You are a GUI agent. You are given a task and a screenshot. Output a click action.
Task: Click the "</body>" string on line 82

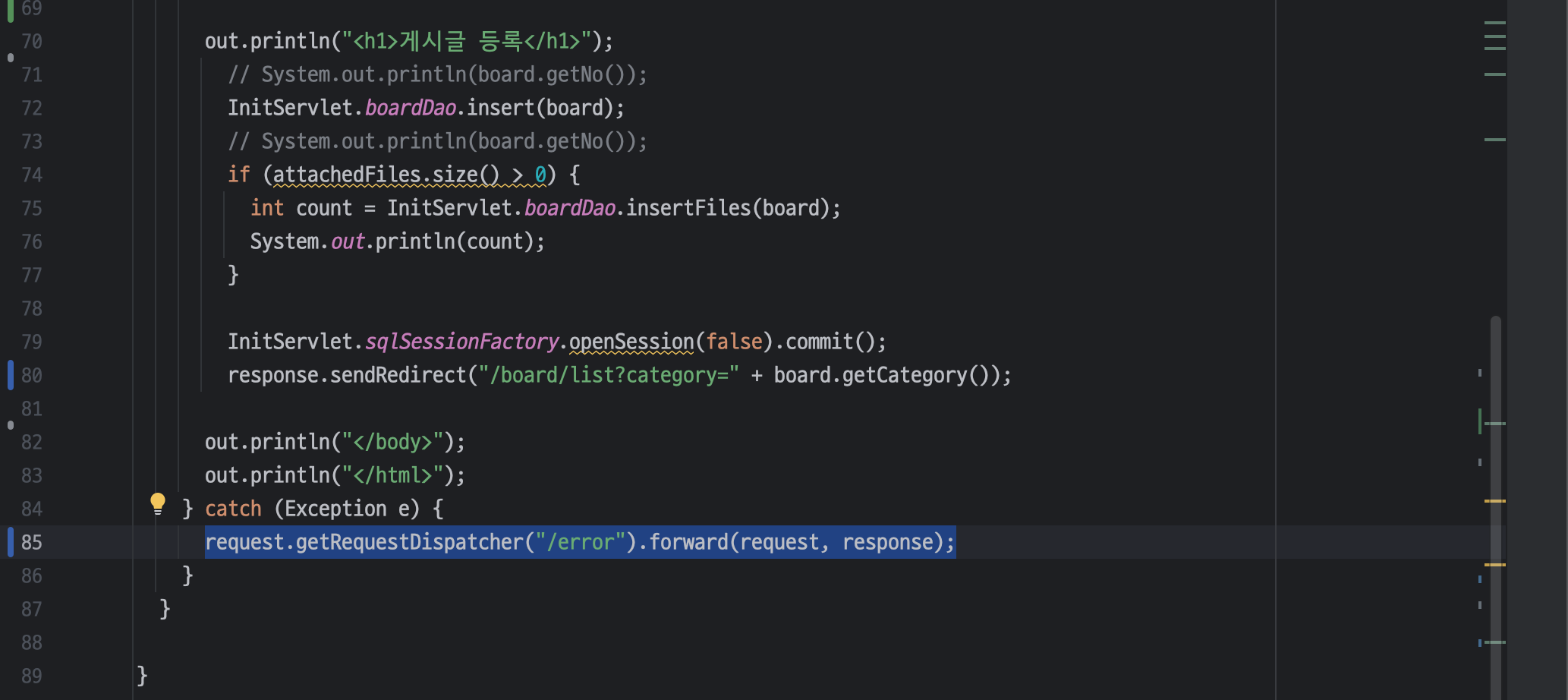point(392,442)
